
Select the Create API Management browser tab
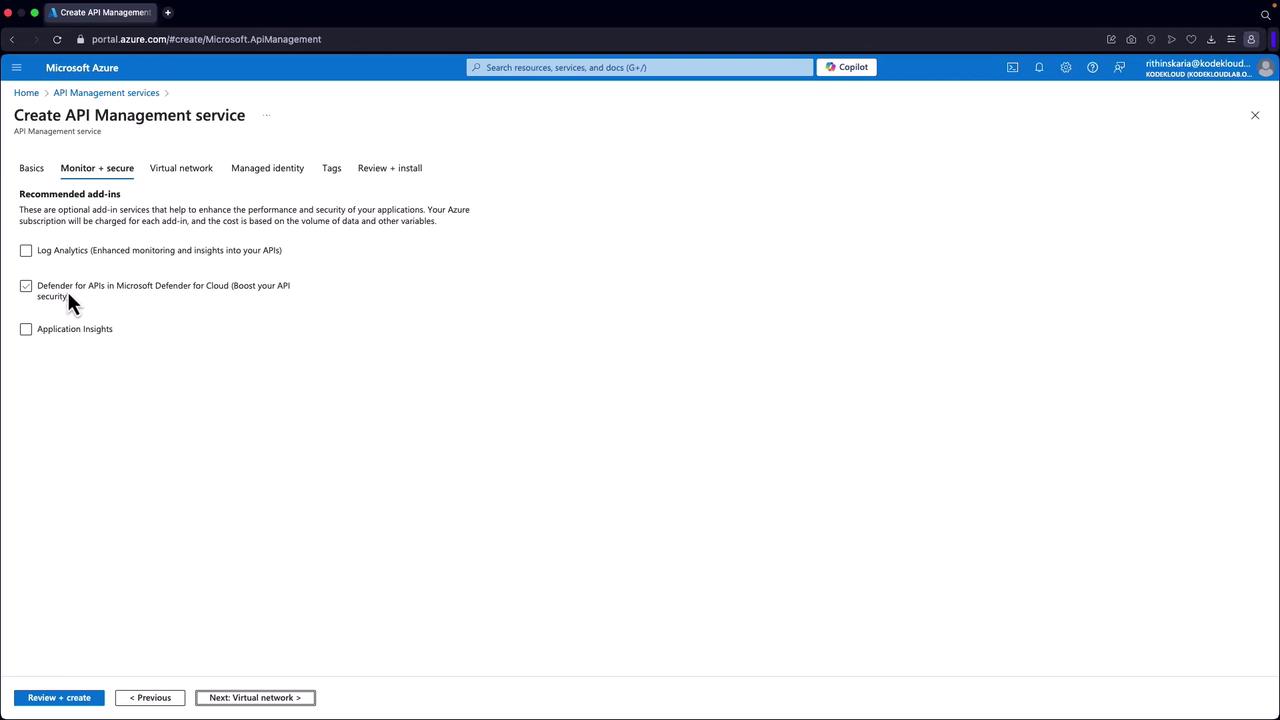(x=100, y=12)
